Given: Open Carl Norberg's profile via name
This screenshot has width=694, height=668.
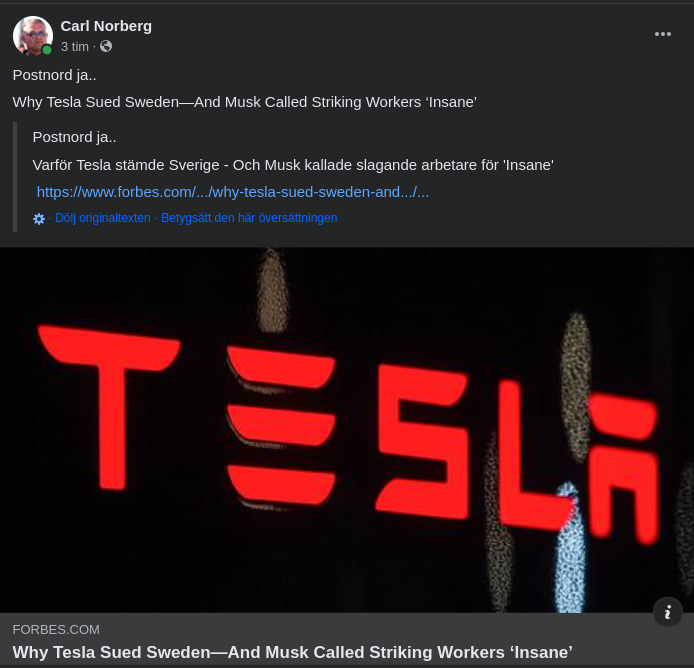Looking at the screenshot, I should [x=106, y=26].
